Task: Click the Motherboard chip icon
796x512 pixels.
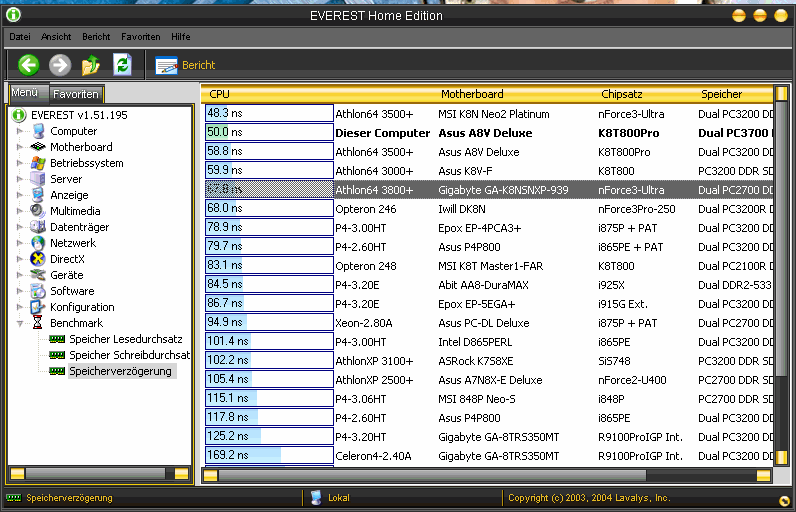Action: pyautogui.click(x=38, y=147)
